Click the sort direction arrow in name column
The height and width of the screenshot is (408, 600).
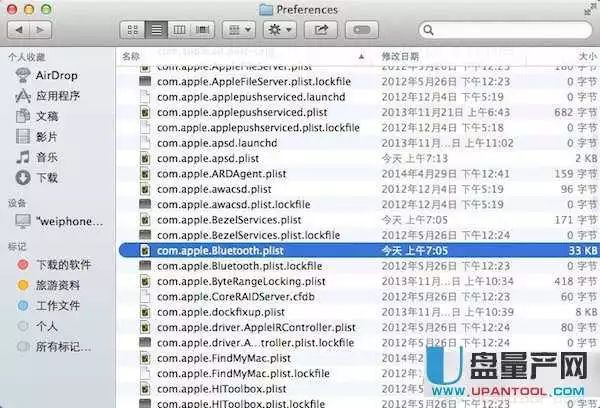[361, 57]
